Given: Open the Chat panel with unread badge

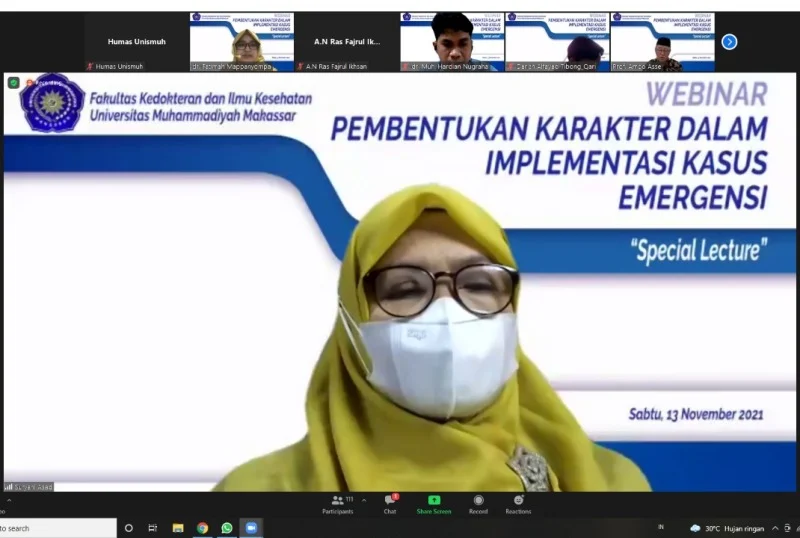Looking at the screenshot, I should coord(390,504).
